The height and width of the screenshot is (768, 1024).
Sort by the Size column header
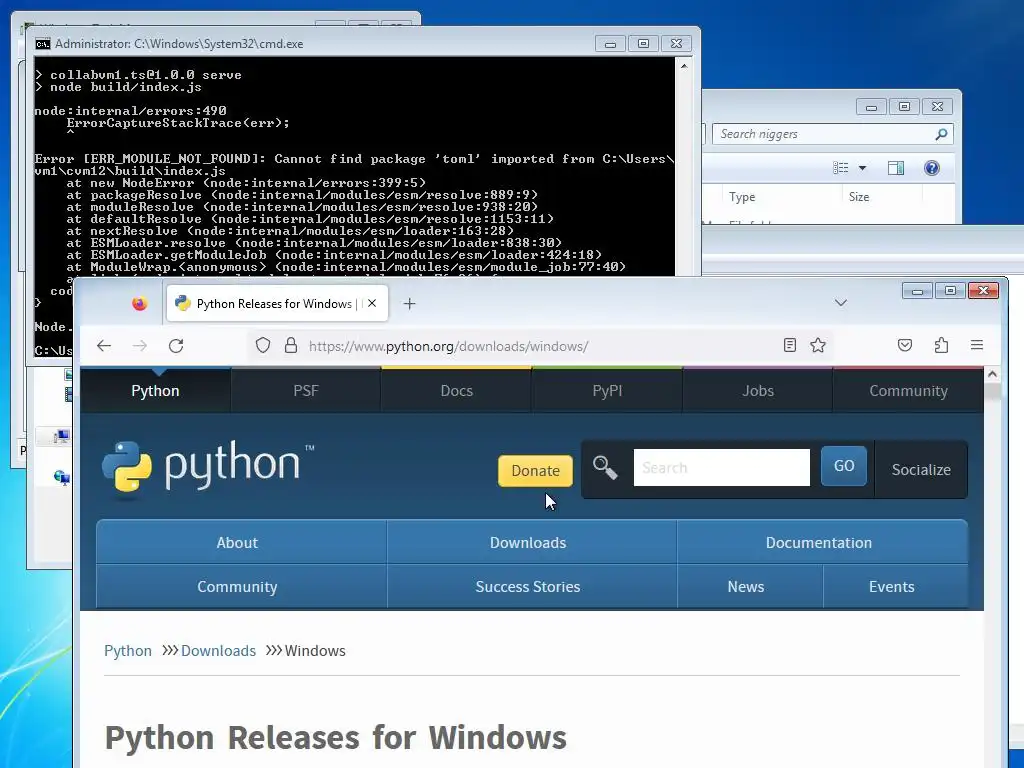[882, 197]
